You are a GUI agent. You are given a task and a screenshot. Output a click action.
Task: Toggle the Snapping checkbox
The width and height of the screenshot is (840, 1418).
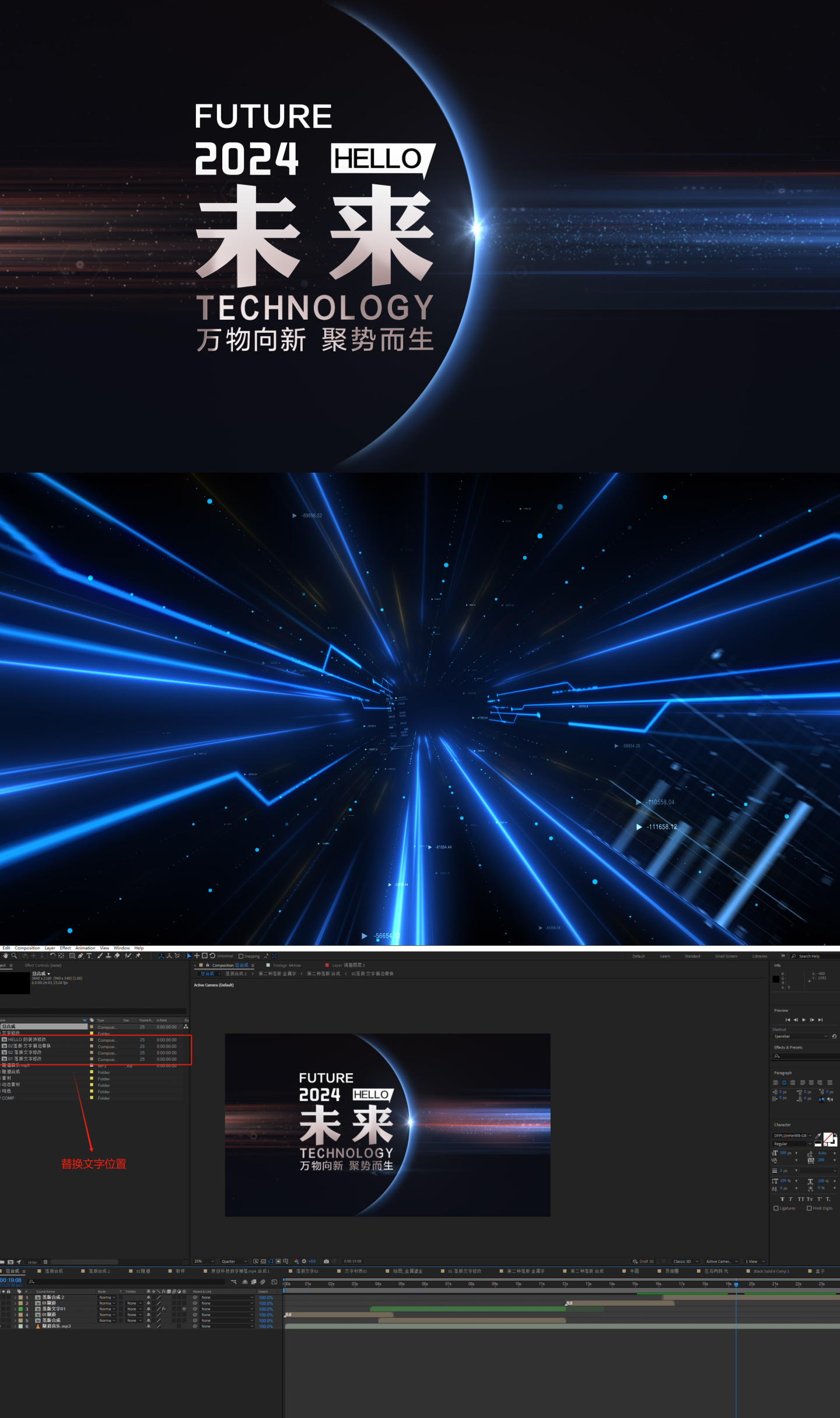[x=241, y=956]
